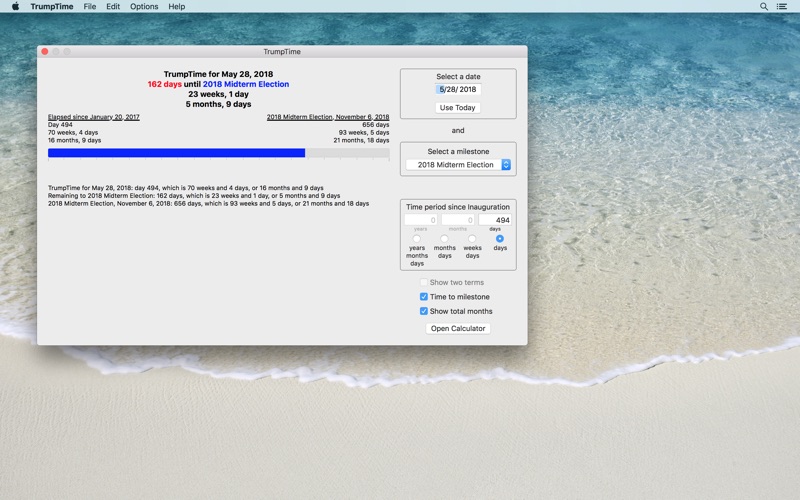Click 'Time period since Inauguration' label
800x500 pixels.
click(x=458, y=207)
